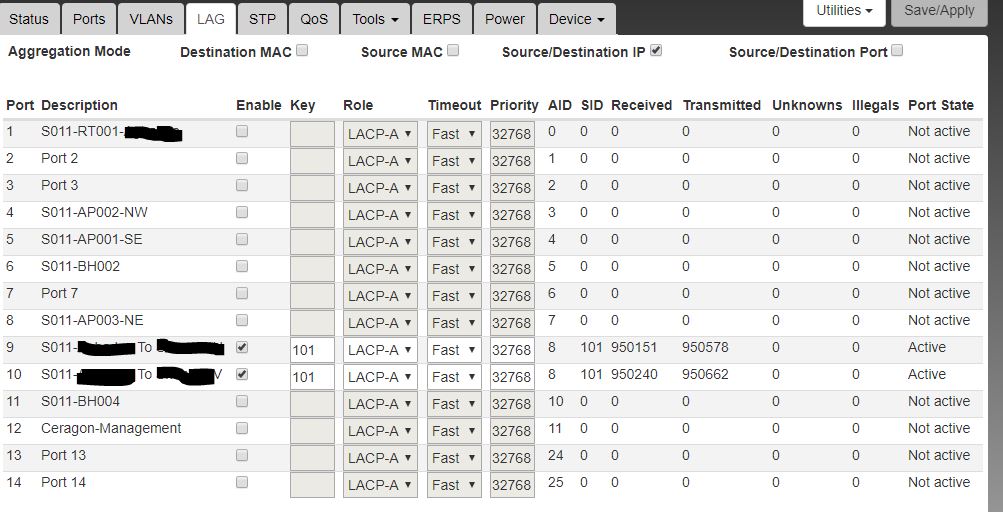Click the Save/Apply button
Viewport: 1003px width, 512px height.
[939, 11]
